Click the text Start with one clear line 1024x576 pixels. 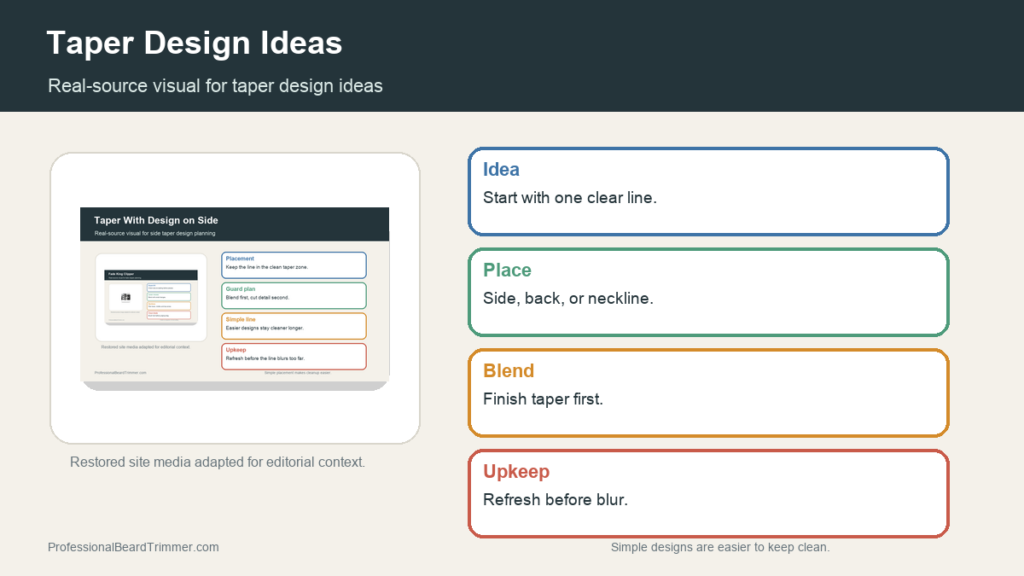point(569,198)
